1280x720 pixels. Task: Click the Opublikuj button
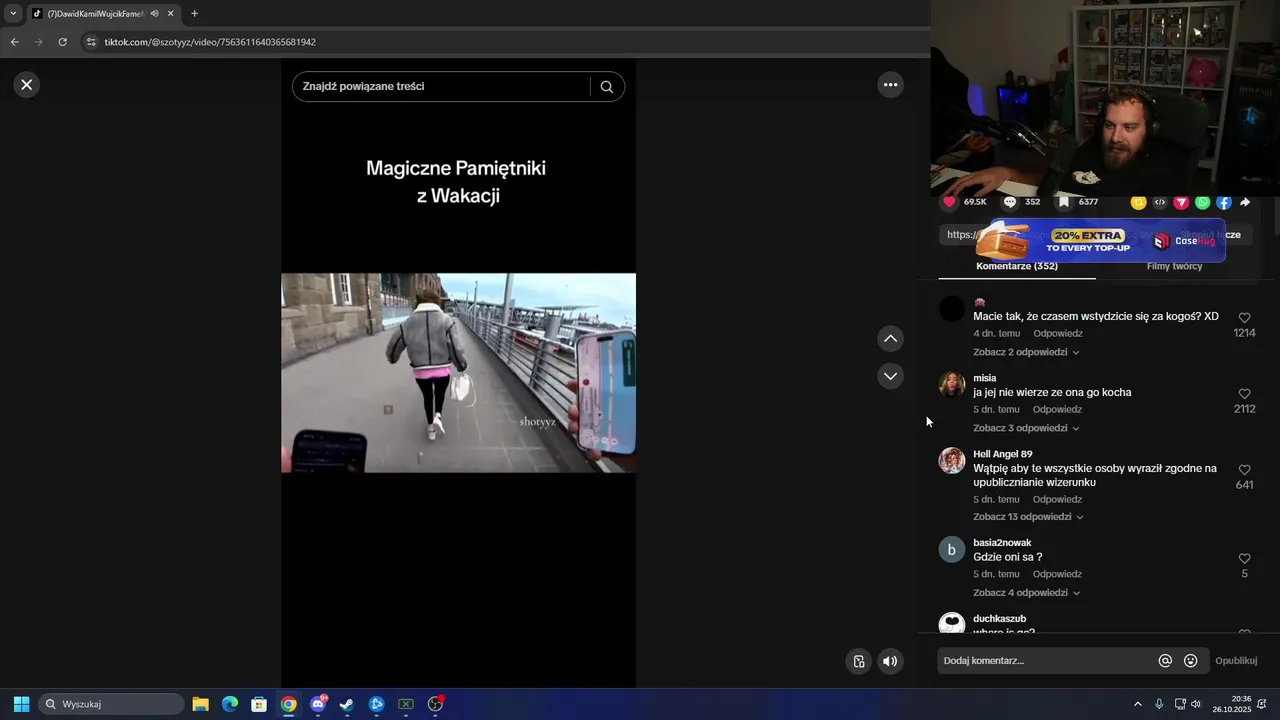[1236, 661]
